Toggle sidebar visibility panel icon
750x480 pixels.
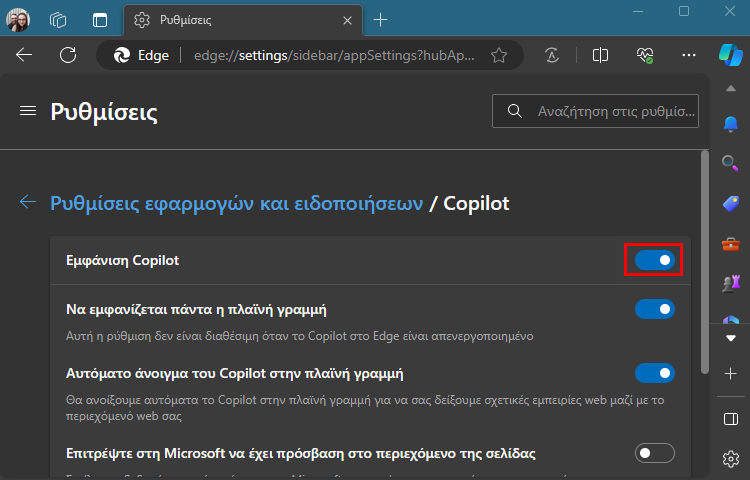730,419
